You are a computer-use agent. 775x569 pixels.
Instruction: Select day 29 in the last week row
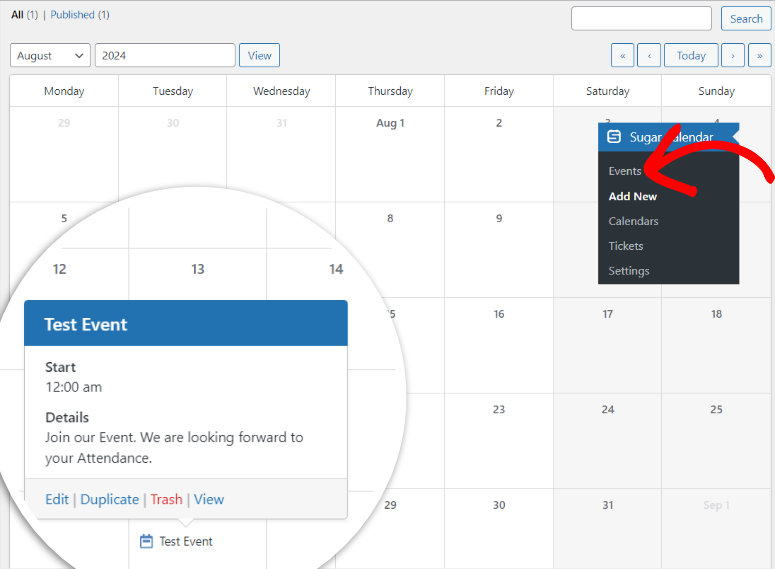[x=390, y=505]
